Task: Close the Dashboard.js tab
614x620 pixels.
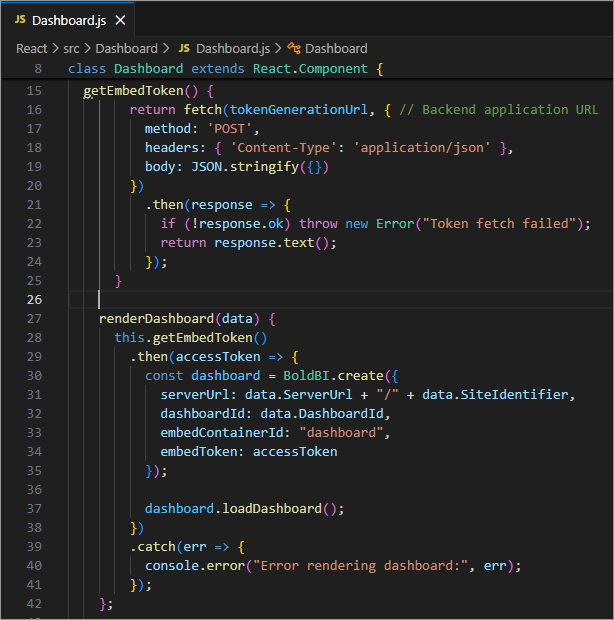Action: click(x=120, y=20)
